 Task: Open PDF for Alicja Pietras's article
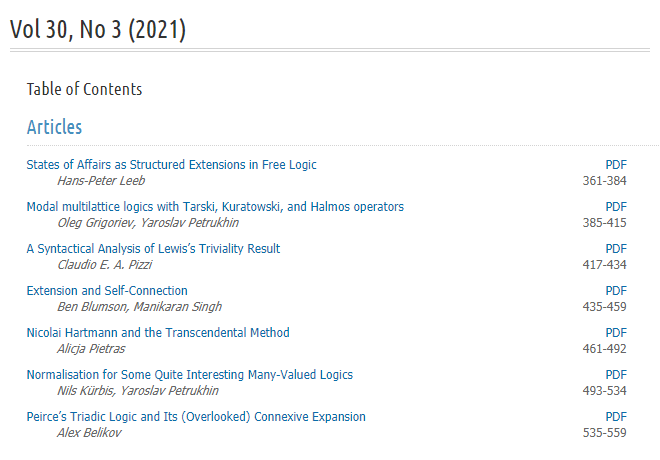coord(616,333)
